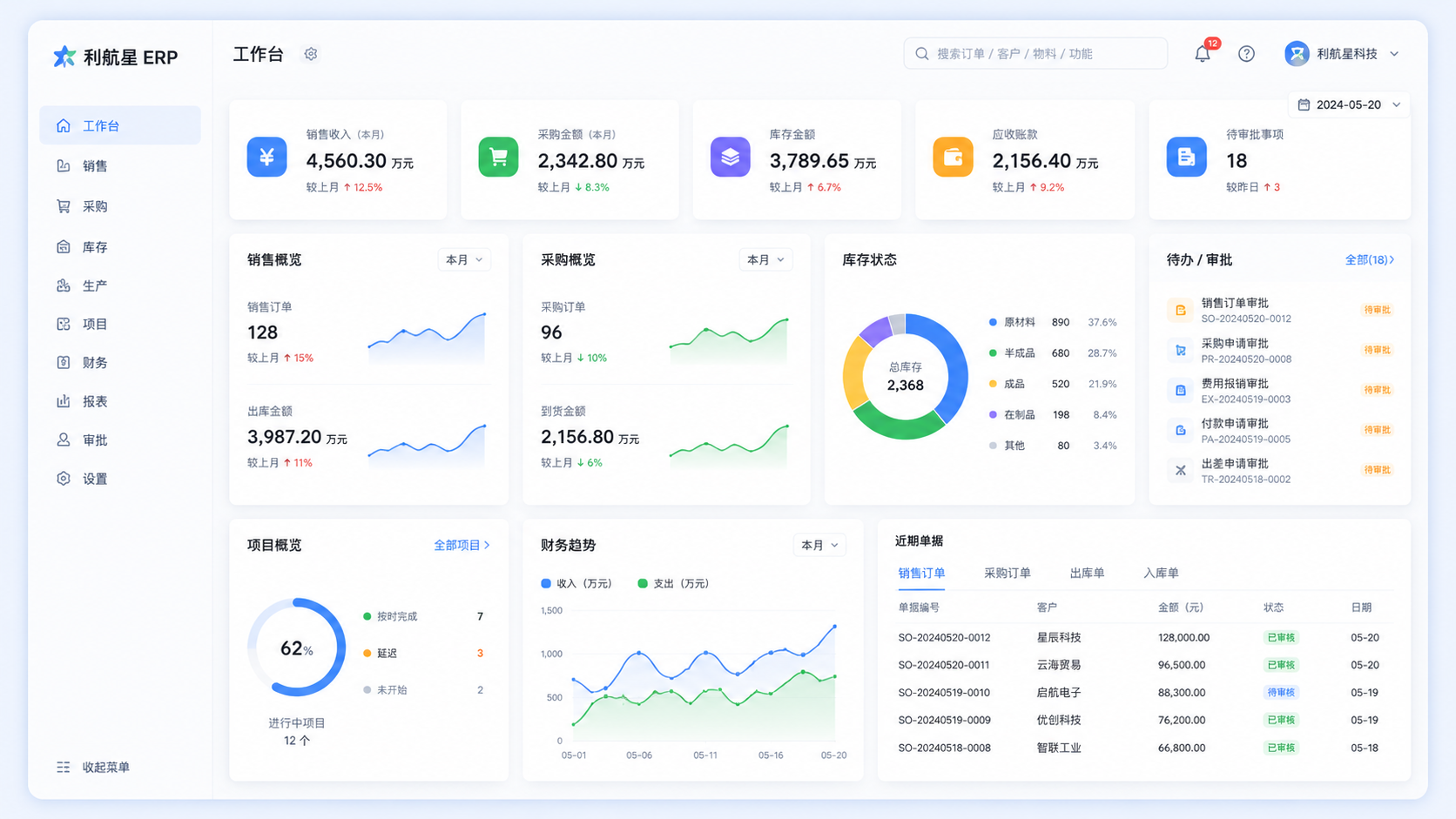Open 设置 in the sidebar
This screenshot has height=819, width=1456.
(x=120, y=479)
